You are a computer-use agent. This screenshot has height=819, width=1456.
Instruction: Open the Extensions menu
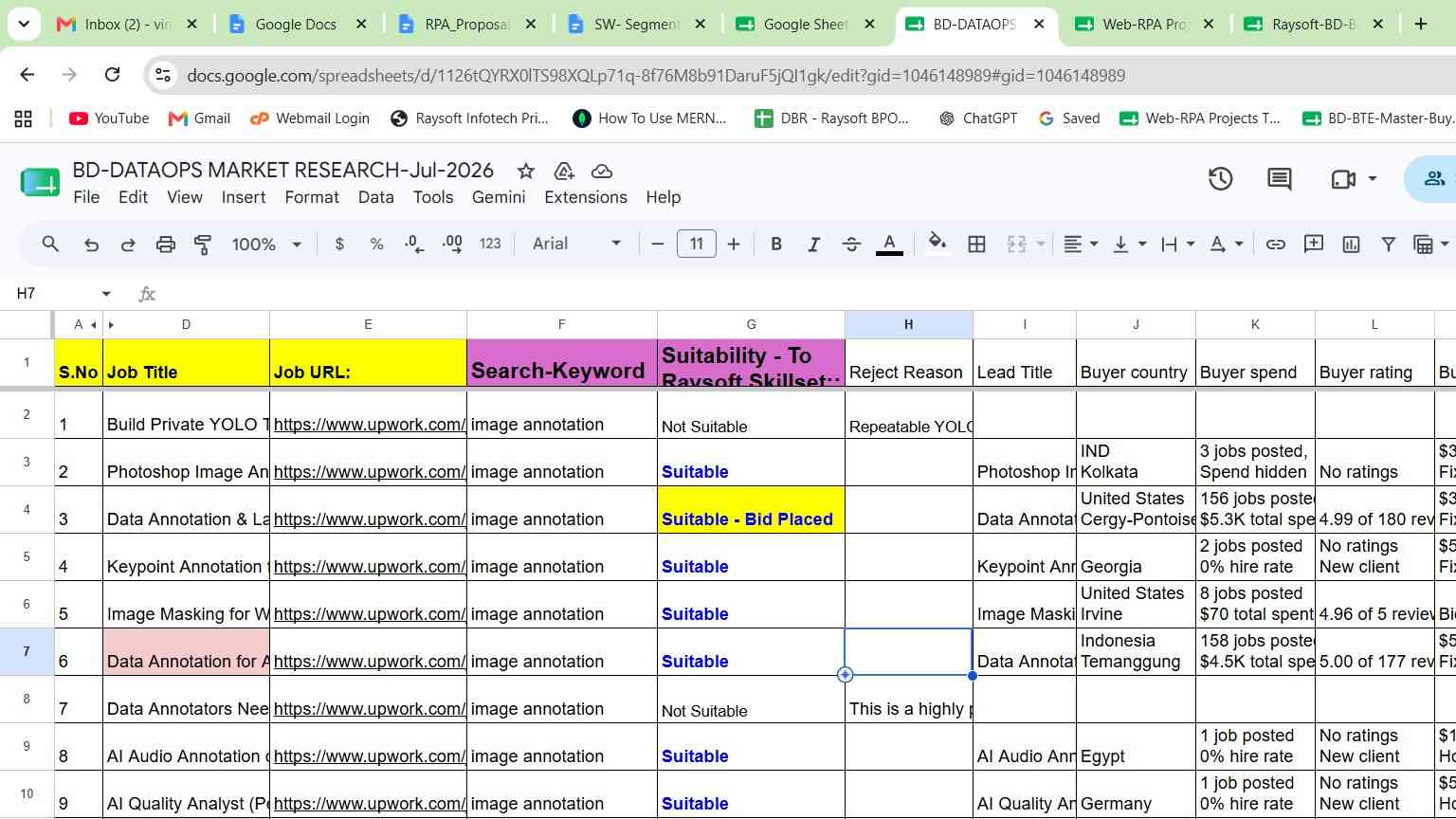585,197
